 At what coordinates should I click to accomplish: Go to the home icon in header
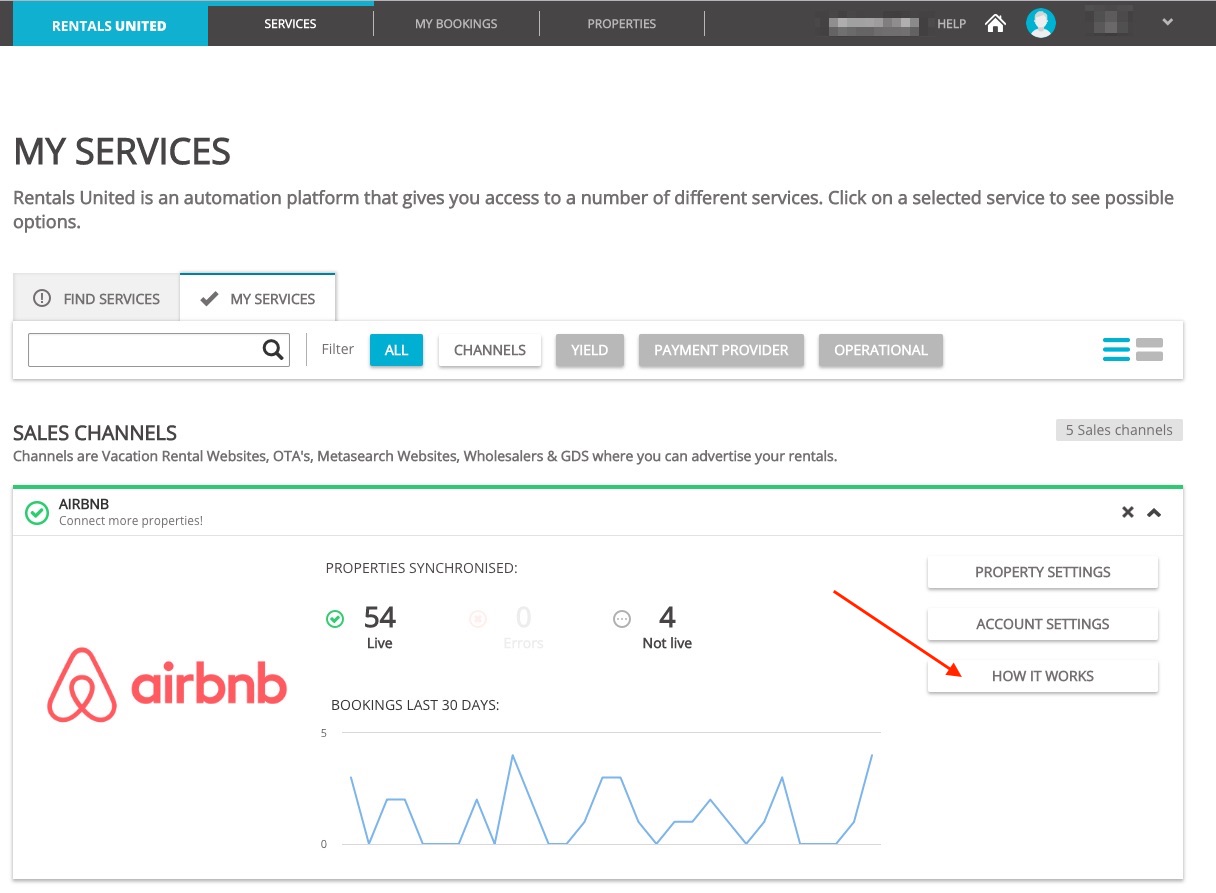(x=995, y=23)
